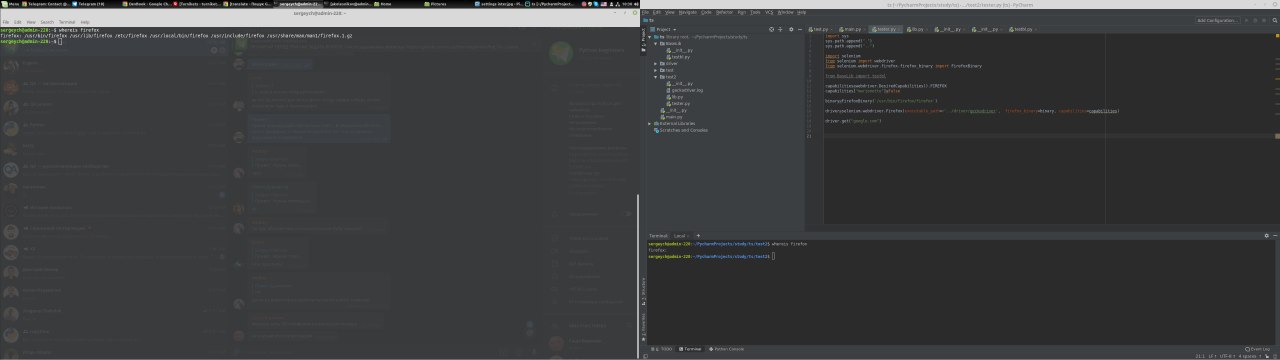Open the Edit menu in the terminal window

17,21
